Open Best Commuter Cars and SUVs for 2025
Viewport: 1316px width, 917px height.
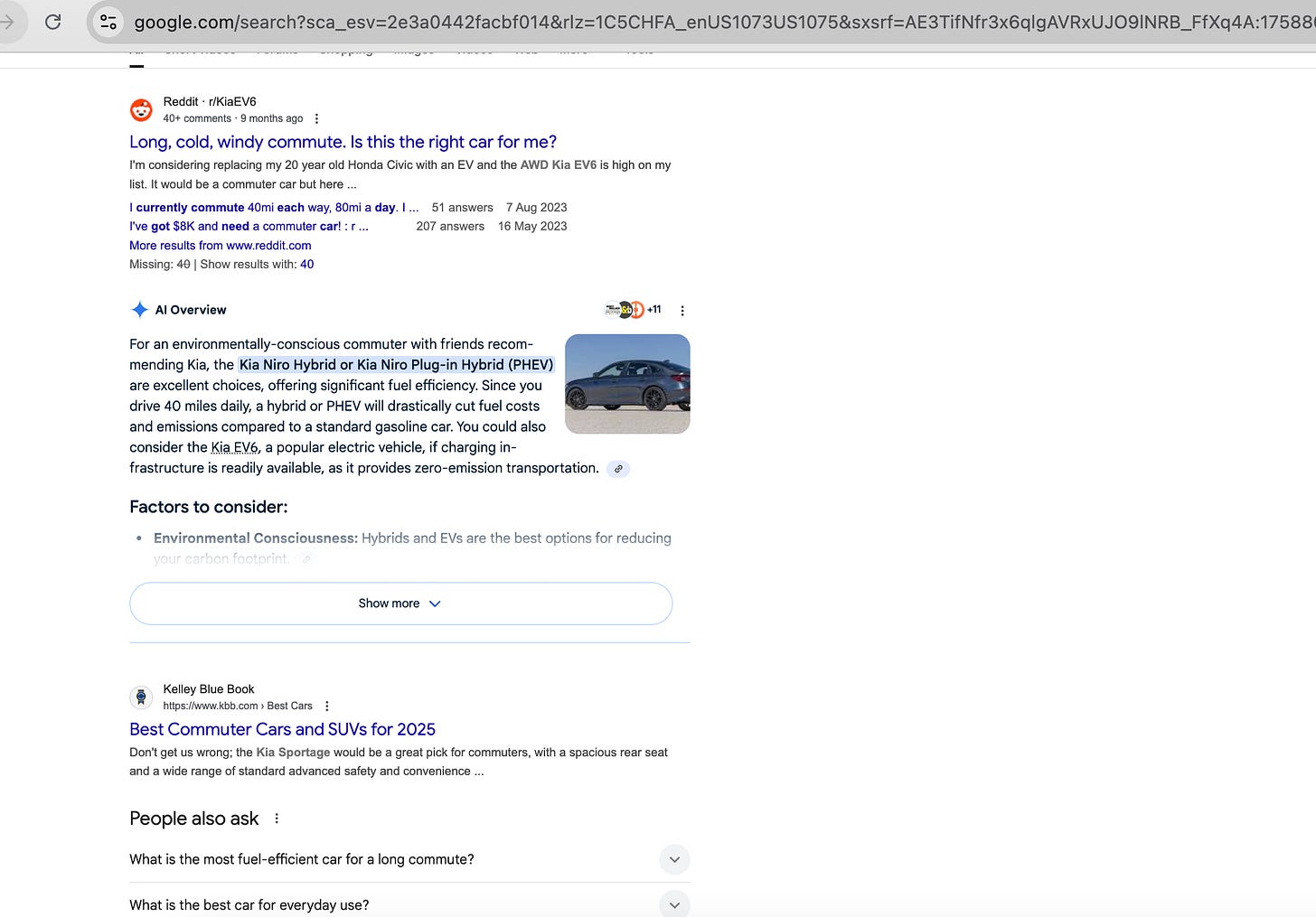point(282,729)
